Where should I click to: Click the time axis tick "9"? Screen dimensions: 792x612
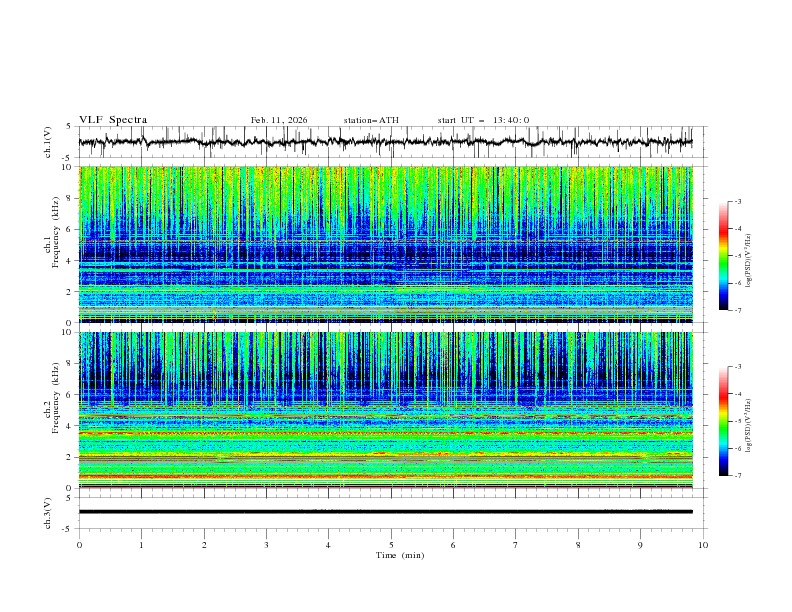click(640, 545)
